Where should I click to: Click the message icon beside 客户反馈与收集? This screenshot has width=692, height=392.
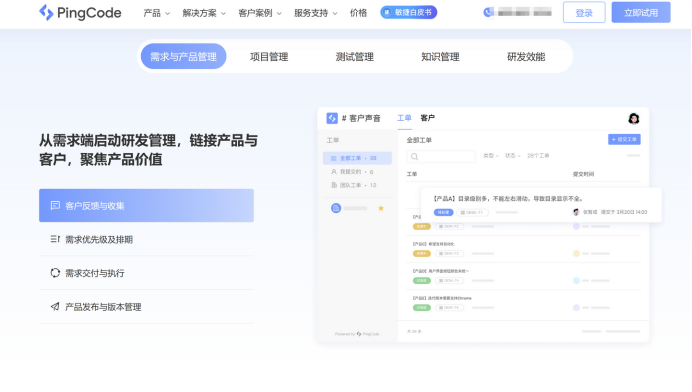tap(55, 206)
